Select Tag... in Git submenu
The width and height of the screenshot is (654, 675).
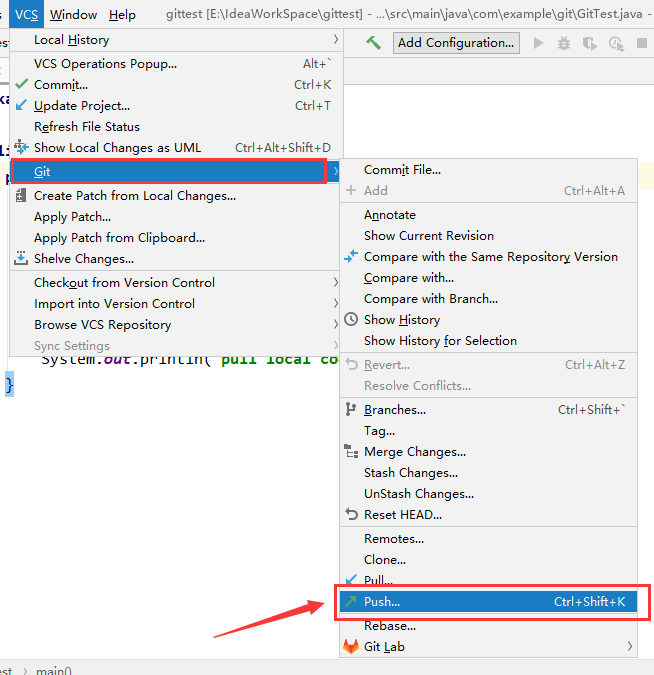pyautogui.click(x=488, y=430)
